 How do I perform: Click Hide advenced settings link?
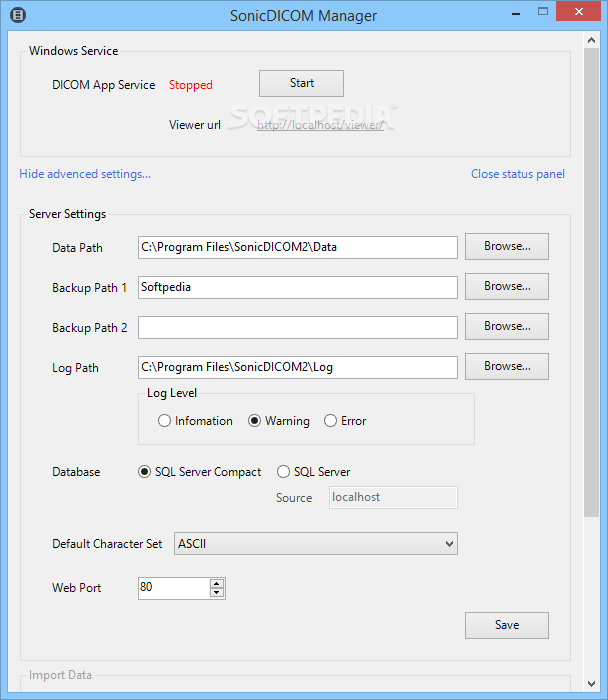[x=85, y=174]
